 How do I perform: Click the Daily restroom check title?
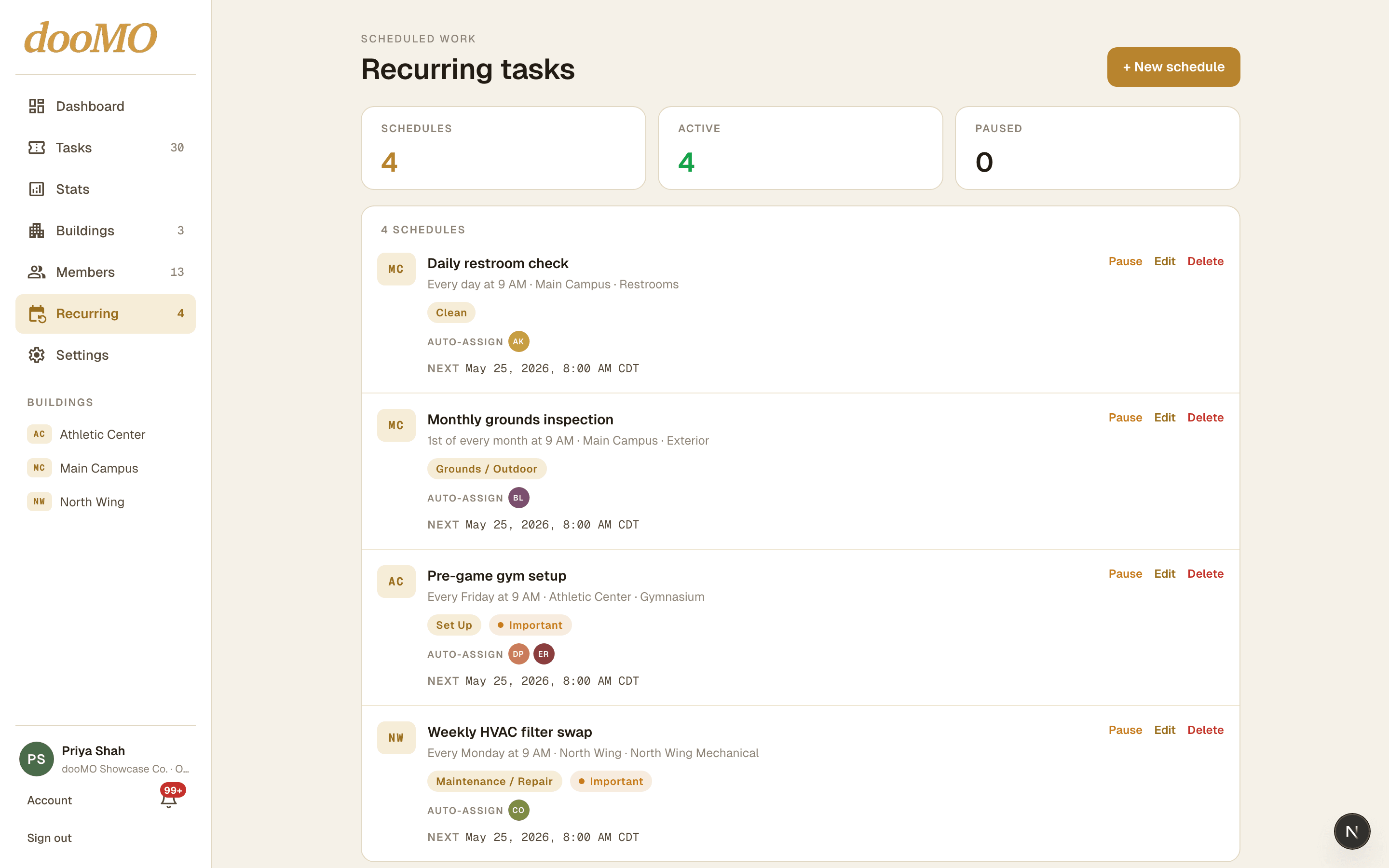click(x=498, y=263)
